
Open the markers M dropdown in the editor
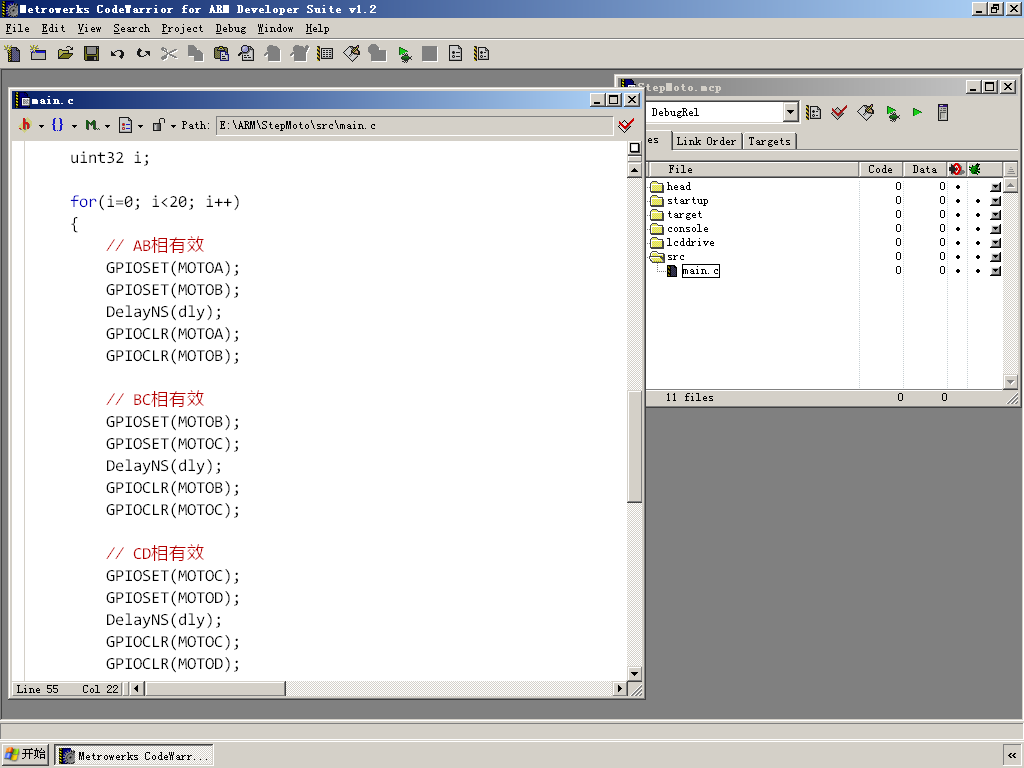(x=97, y=125)
